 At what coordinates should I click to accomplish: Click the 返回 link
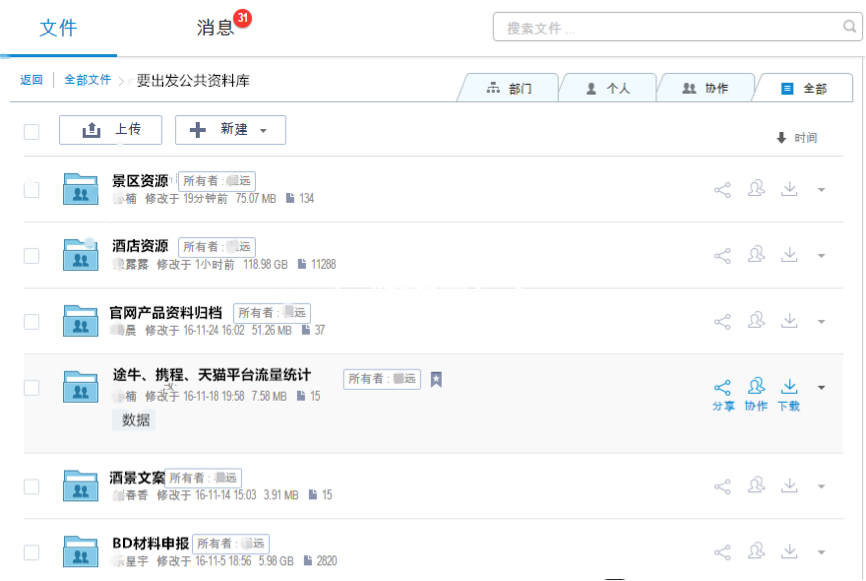[x=31, y=80]
